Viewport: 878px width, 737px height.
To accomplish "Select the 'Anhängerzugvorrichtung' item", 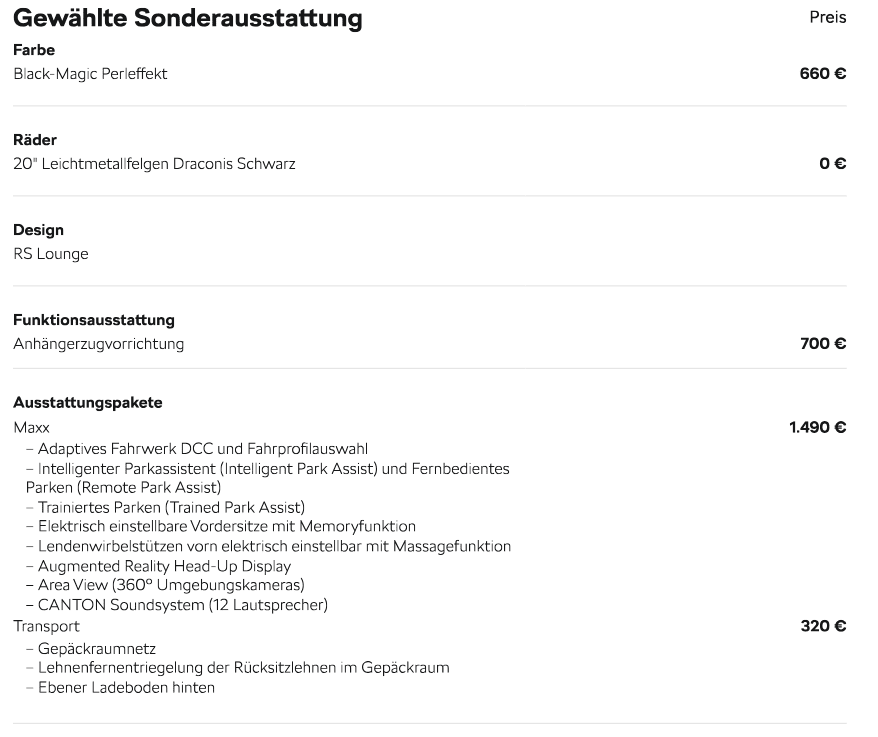I will click(99, 344).
